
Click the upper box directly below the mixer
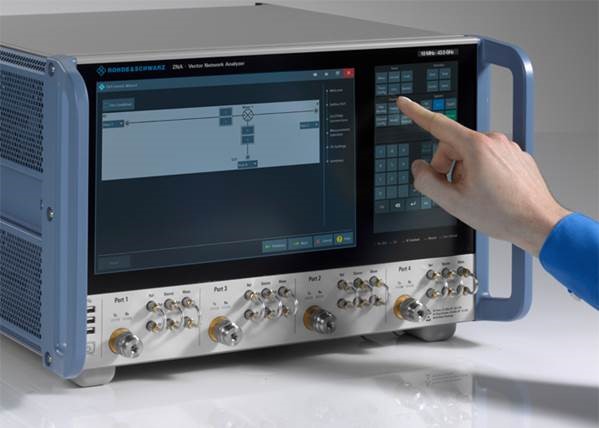pos(248,130)
